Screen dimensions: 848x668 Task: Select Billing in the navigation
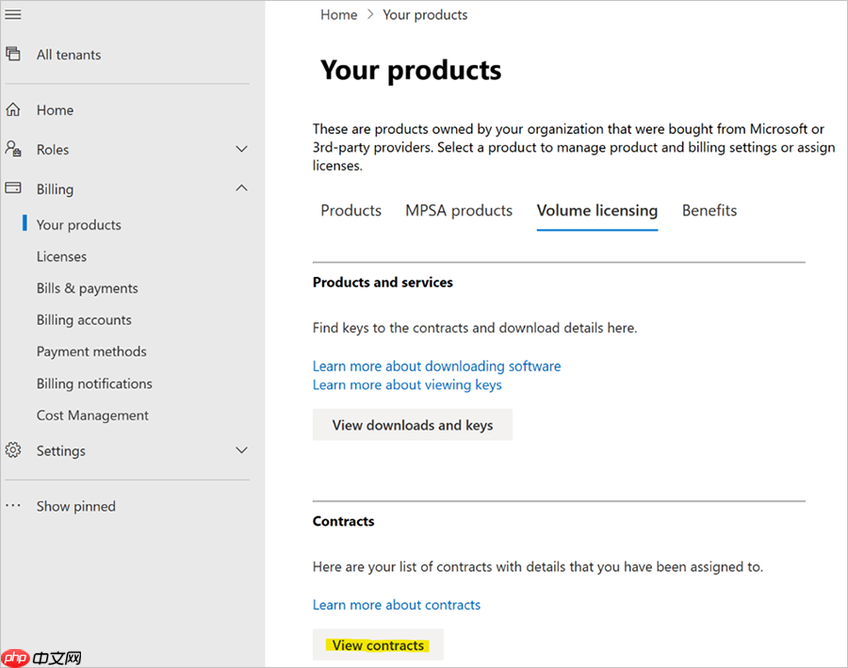point(55,189)
